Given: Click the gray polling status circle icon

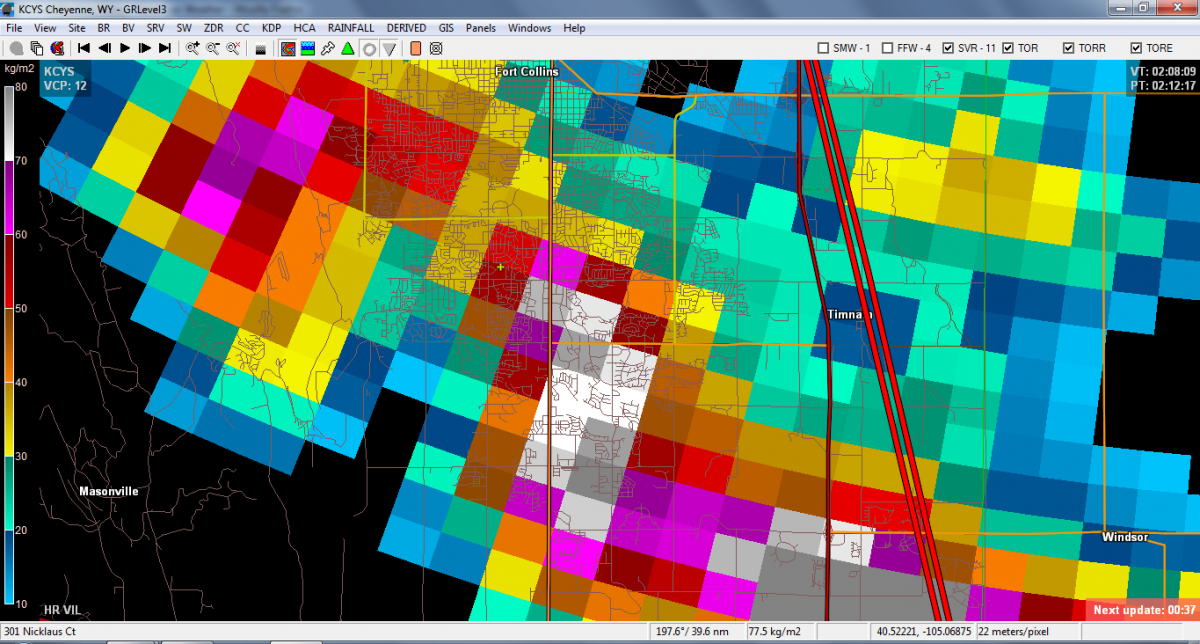Looking at the screenshot, I should (17, 48).
